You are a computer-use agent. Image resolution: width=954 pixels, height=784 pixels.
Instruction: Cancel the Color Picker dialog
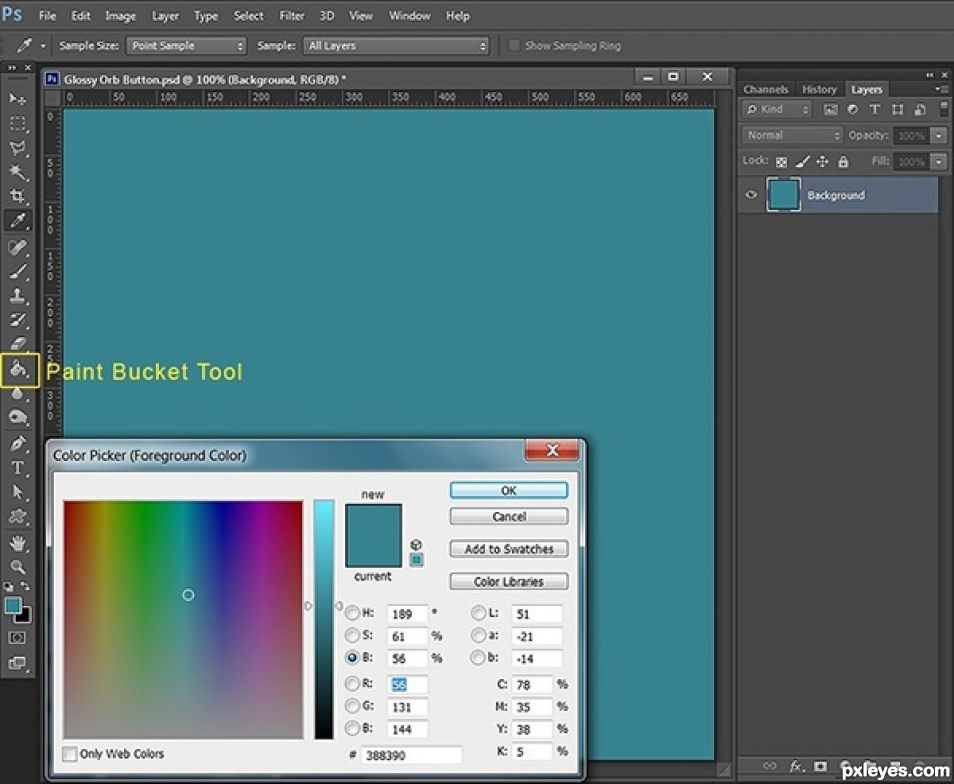point(509,517)
